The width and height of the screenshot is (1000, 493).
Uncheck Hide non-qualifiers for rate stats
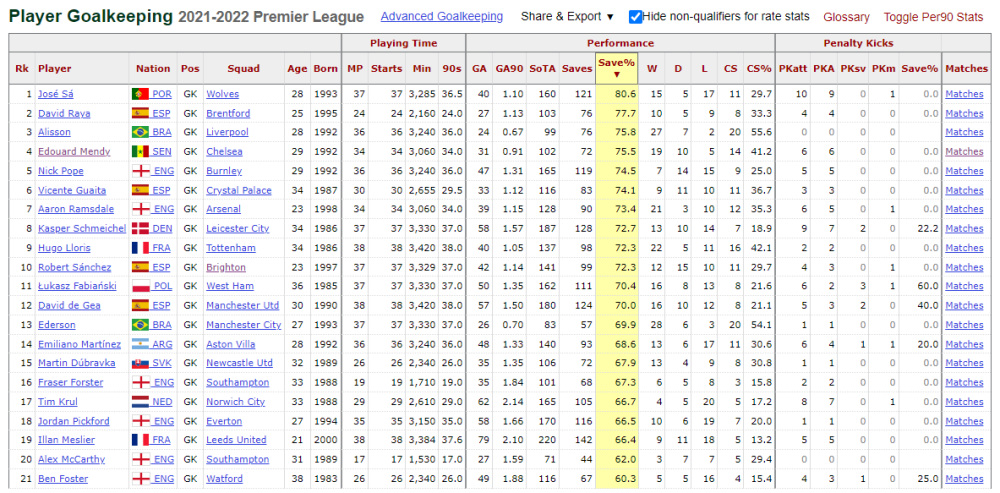point(635,17)
